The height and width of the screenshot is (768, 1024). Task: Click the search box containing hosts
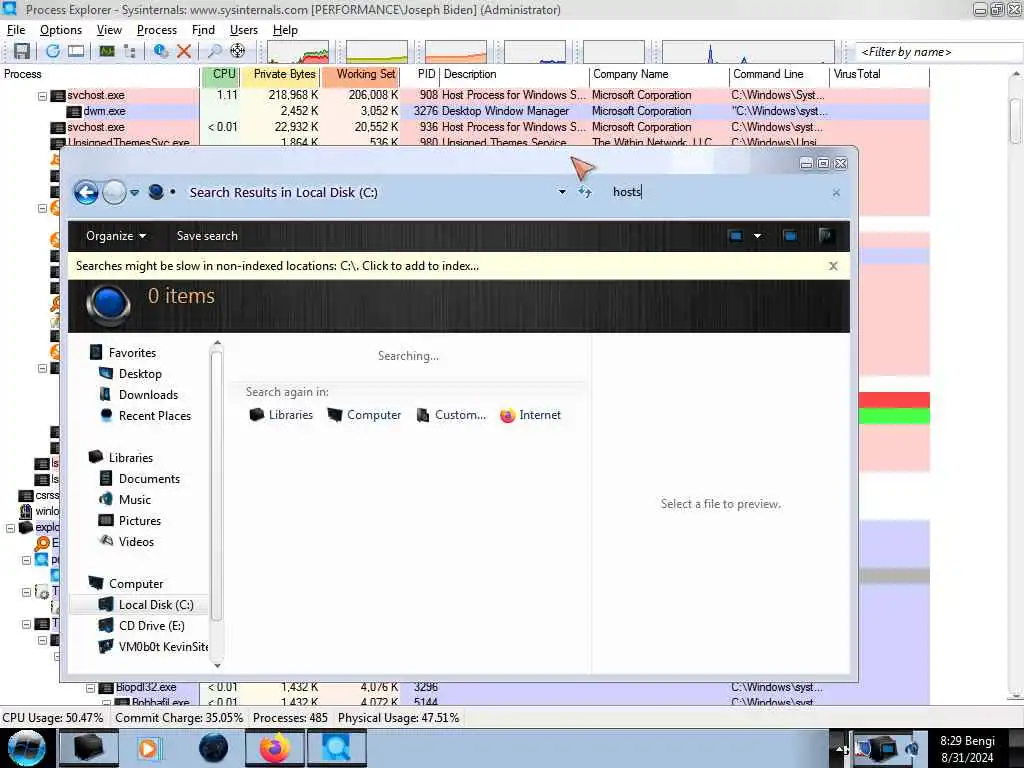716,192
